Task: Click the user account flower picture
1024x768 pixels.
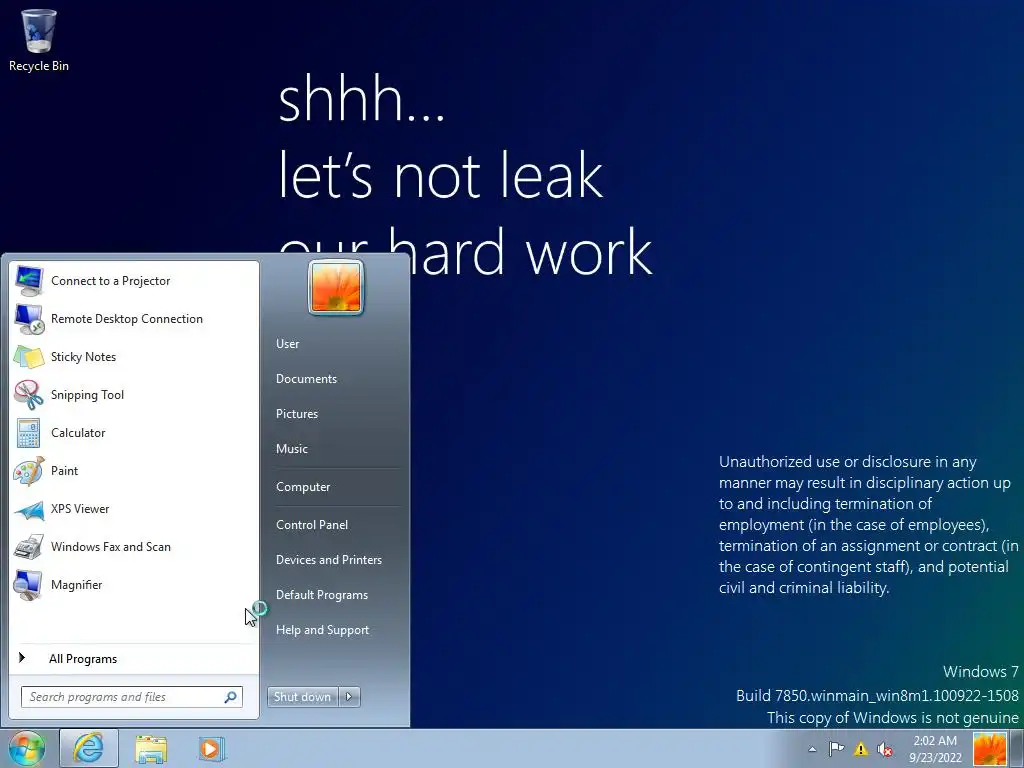Action: (336, 287)
